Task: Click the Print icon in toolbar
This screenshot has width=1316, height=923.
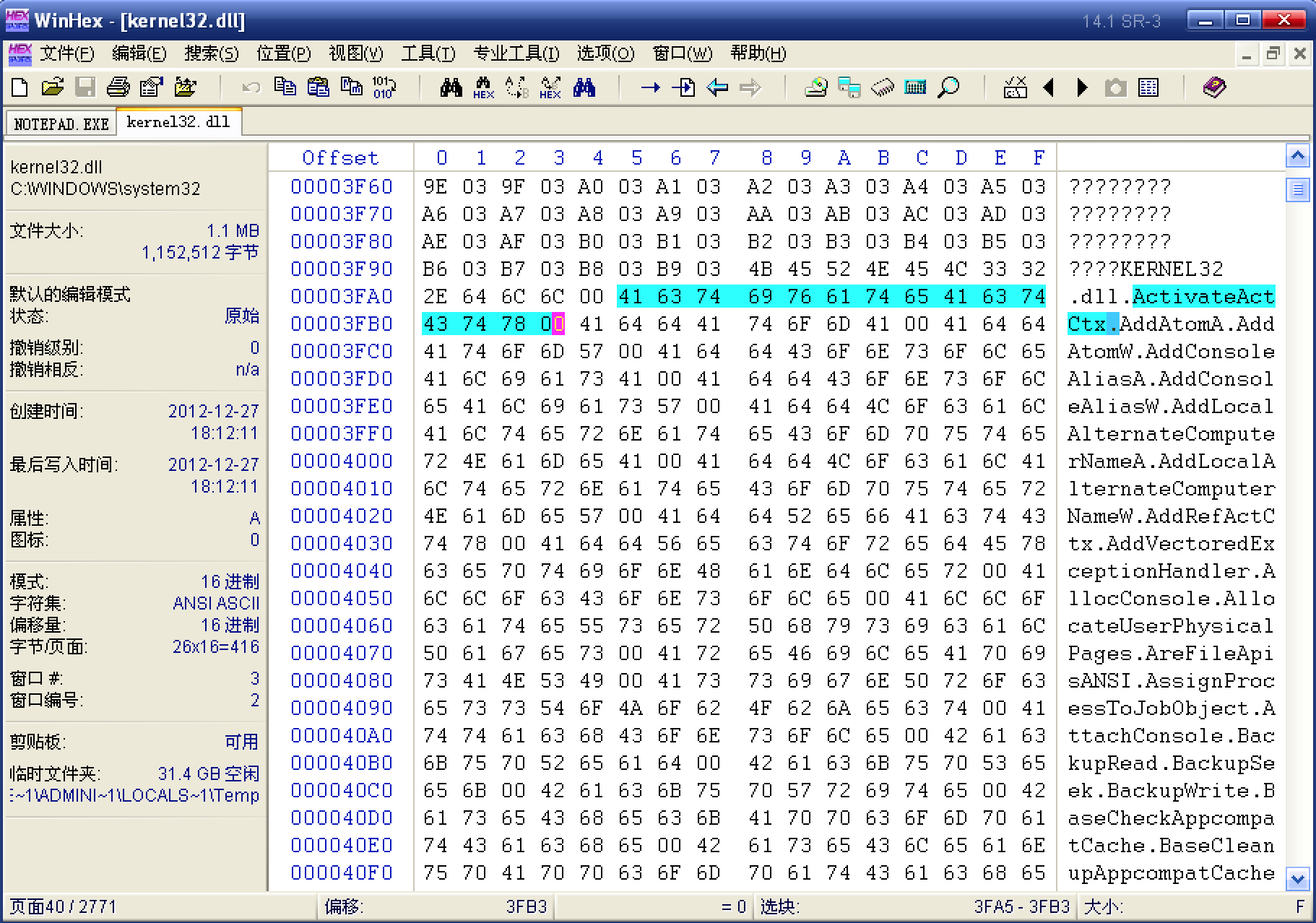Action: coord(118,87)
